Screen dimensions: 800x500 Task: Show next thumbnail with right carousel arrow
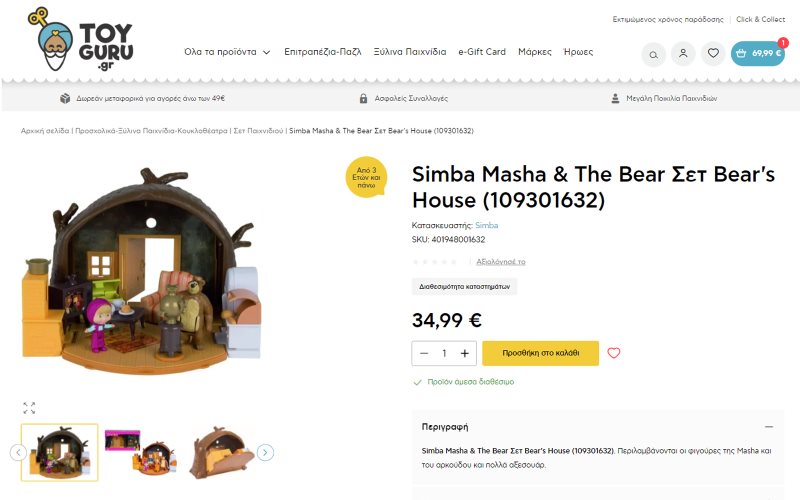tap(265, 453)
